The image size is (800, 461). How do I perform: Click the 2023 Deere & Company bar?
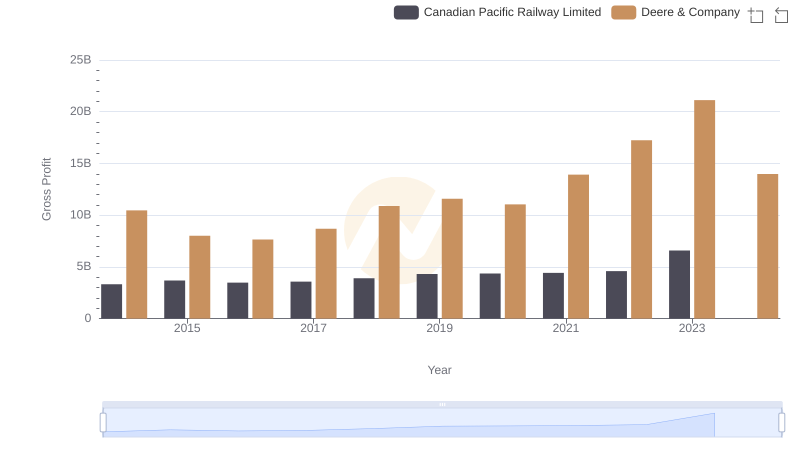tap(705, 209)
